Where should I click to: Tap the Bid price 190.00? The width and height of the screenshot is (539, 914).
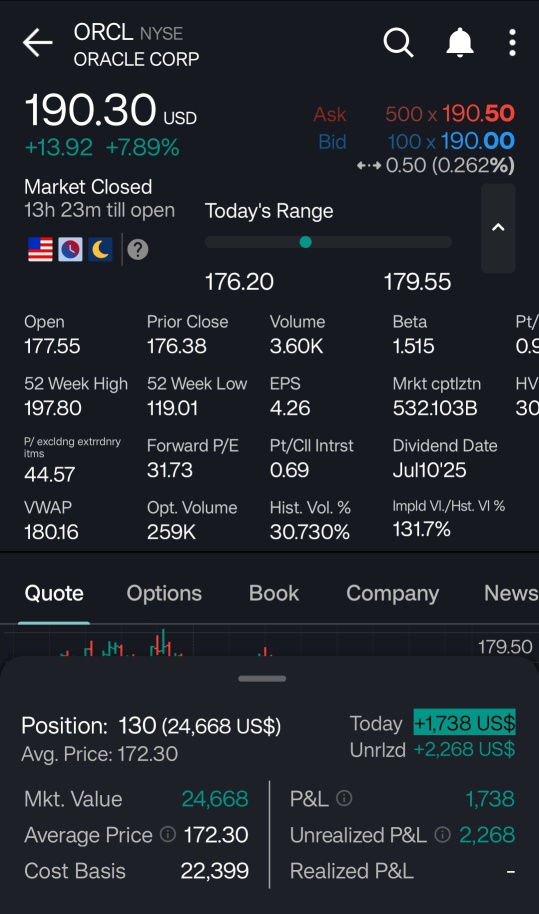click(x=477, y=141)
